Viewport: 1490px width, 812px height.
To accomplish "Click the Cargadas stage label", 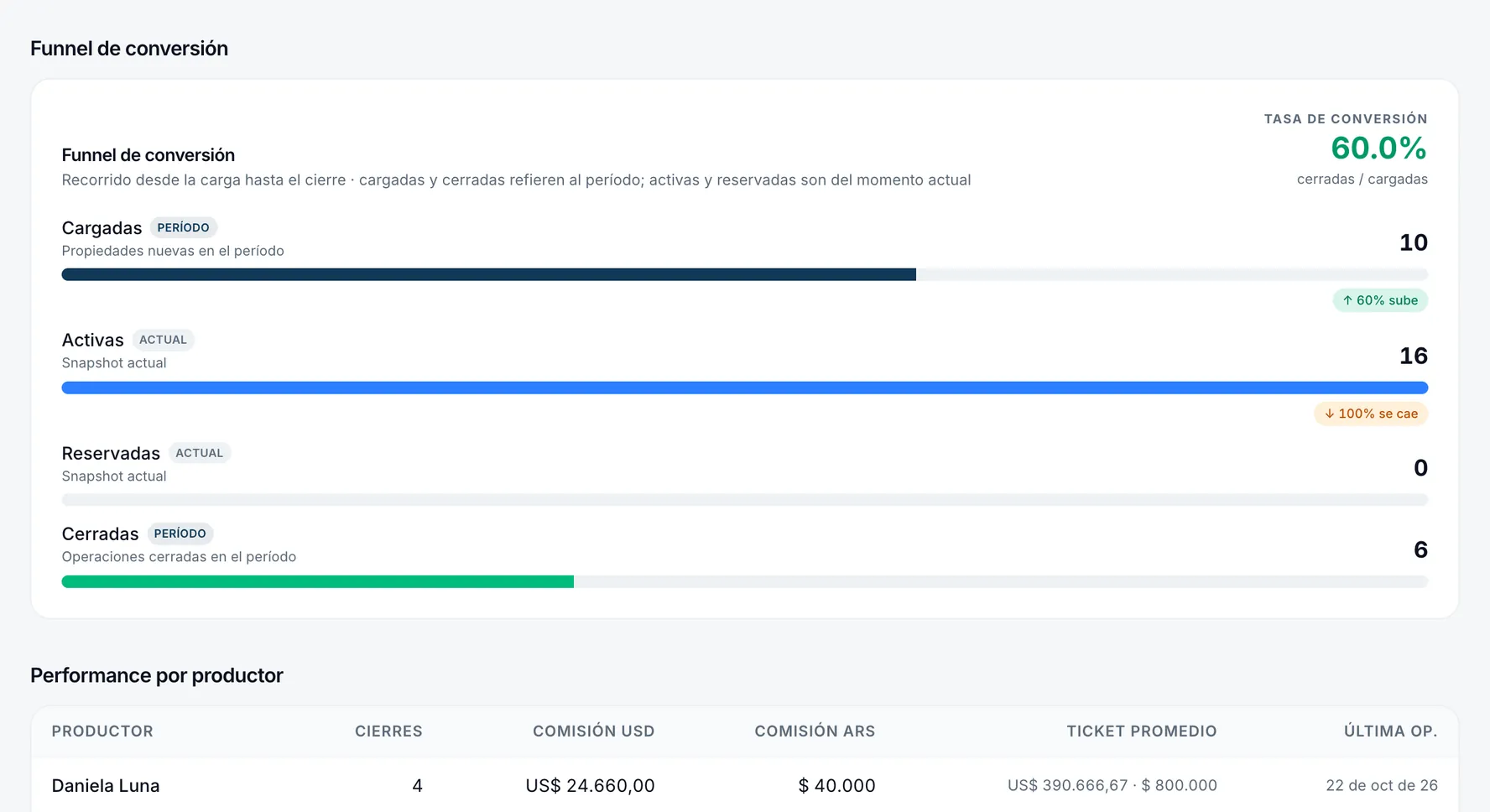I will [102, 228].
